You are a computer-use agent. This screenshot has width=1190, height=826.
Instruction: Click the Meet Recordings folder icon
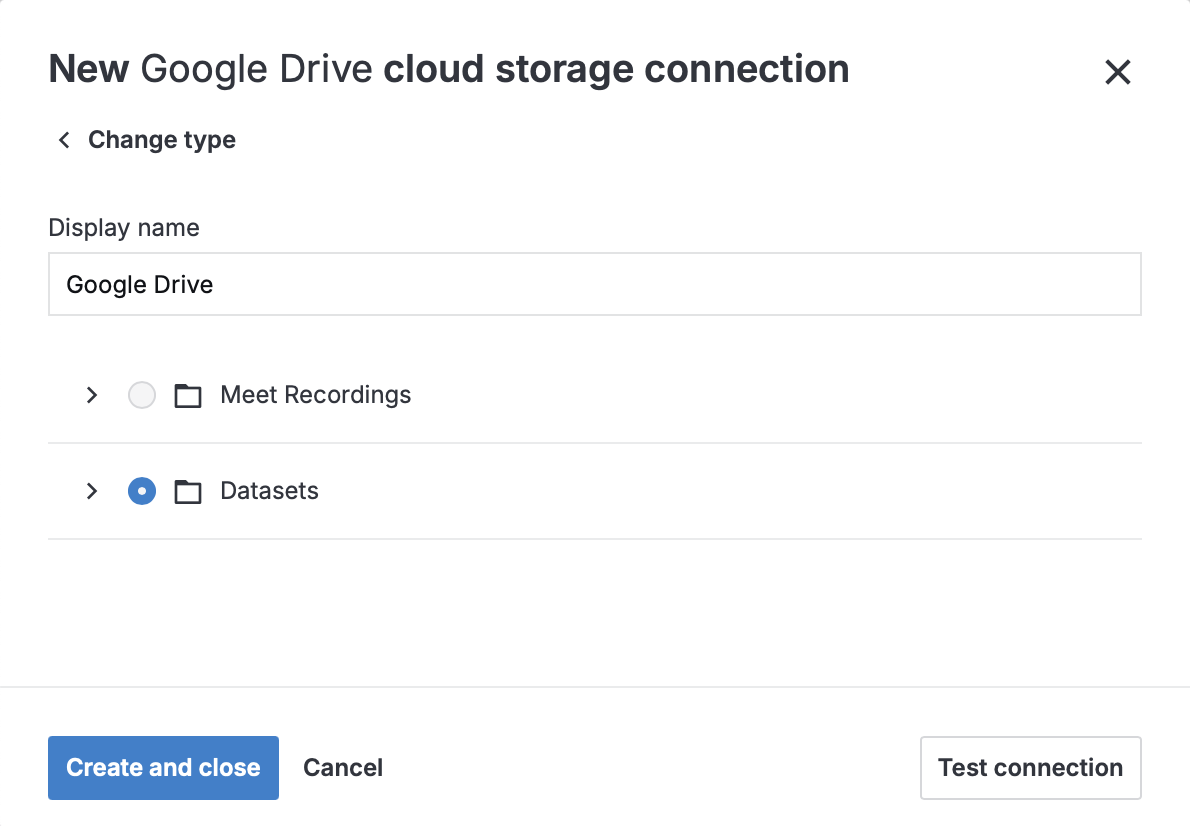(187, 395)
